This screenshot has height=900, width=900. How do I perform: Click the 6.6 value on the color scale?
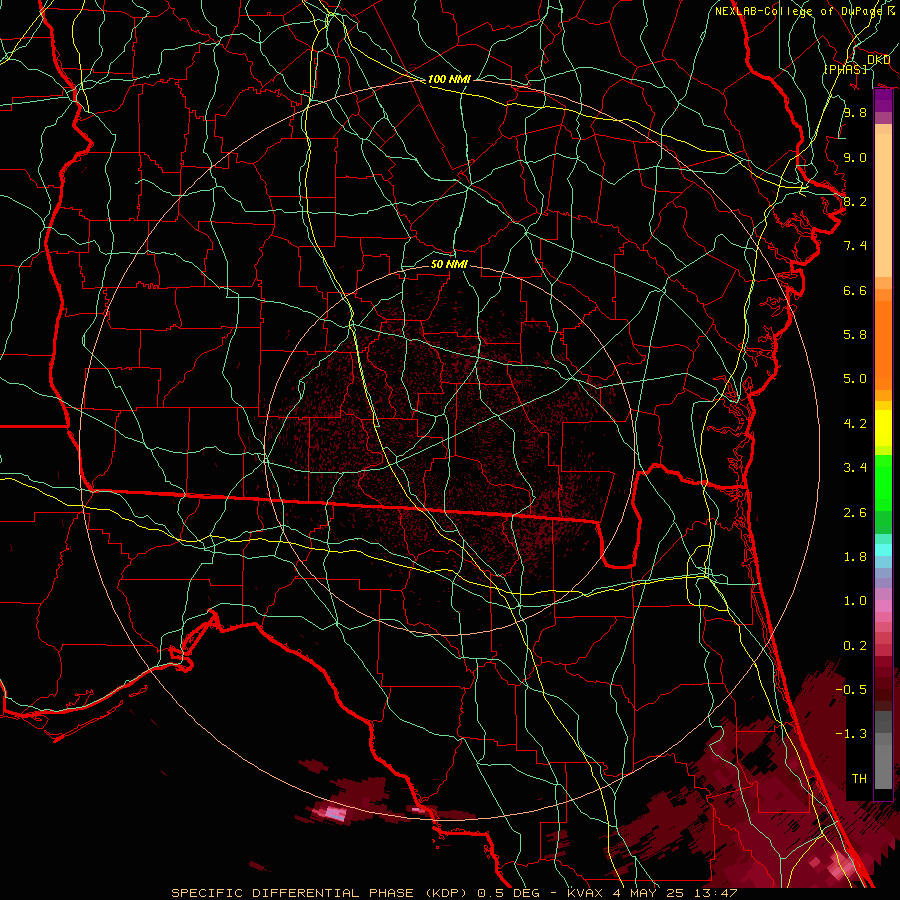click(855, 290)
